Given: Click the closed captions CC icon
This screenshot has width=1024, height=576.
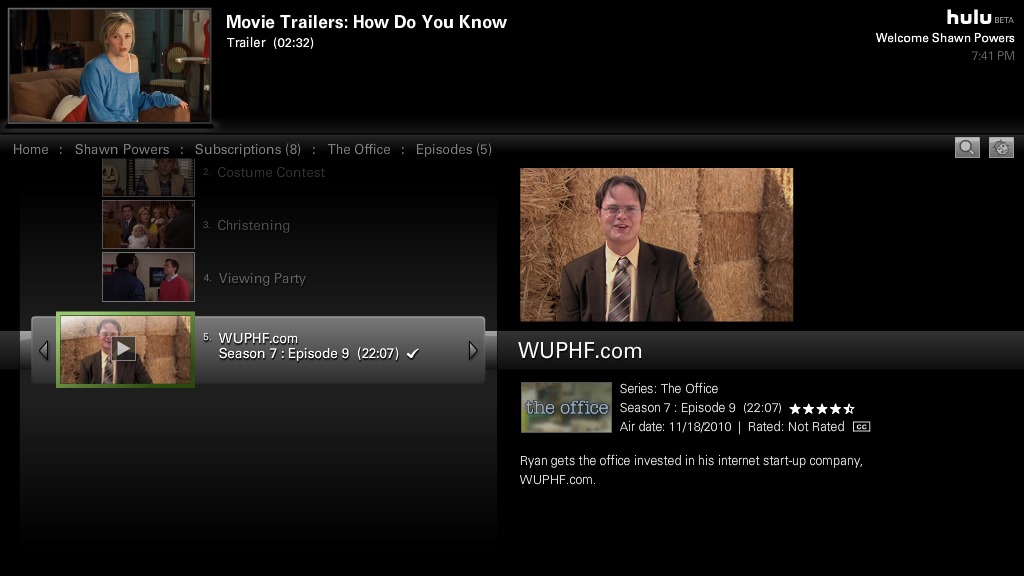Looking at the screenshot, I should (861, 427).
